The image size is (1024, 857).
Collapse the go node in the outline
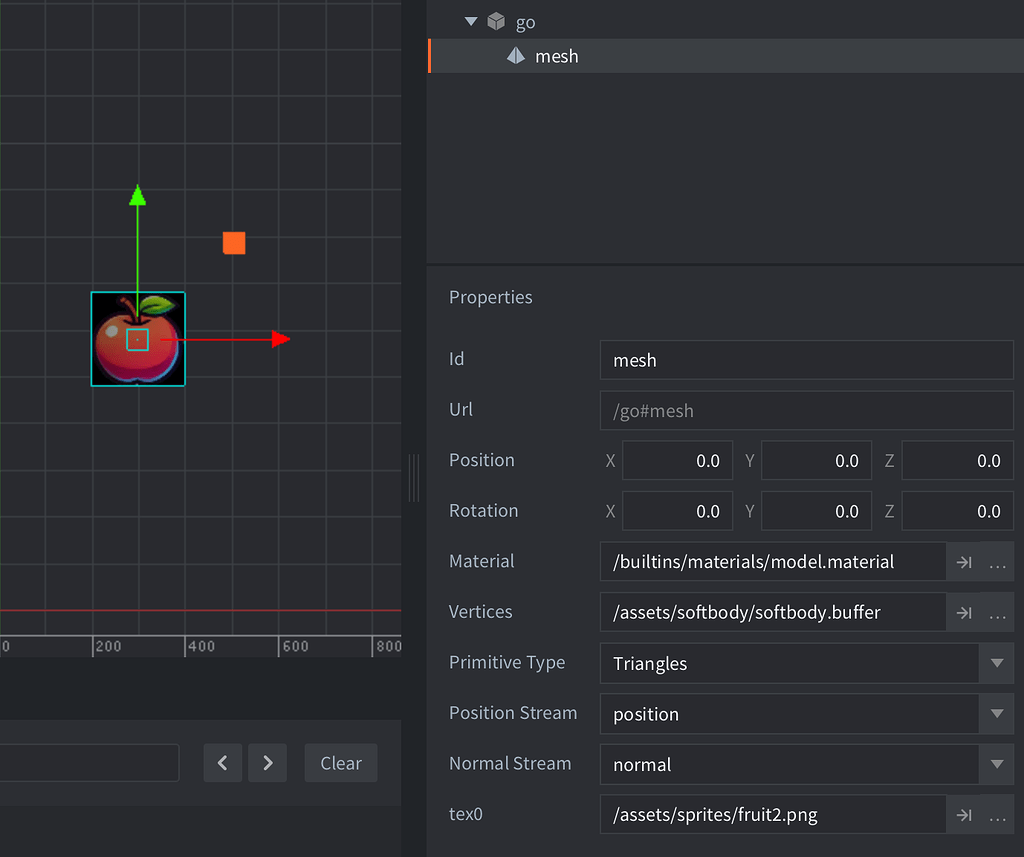(470, 21)
